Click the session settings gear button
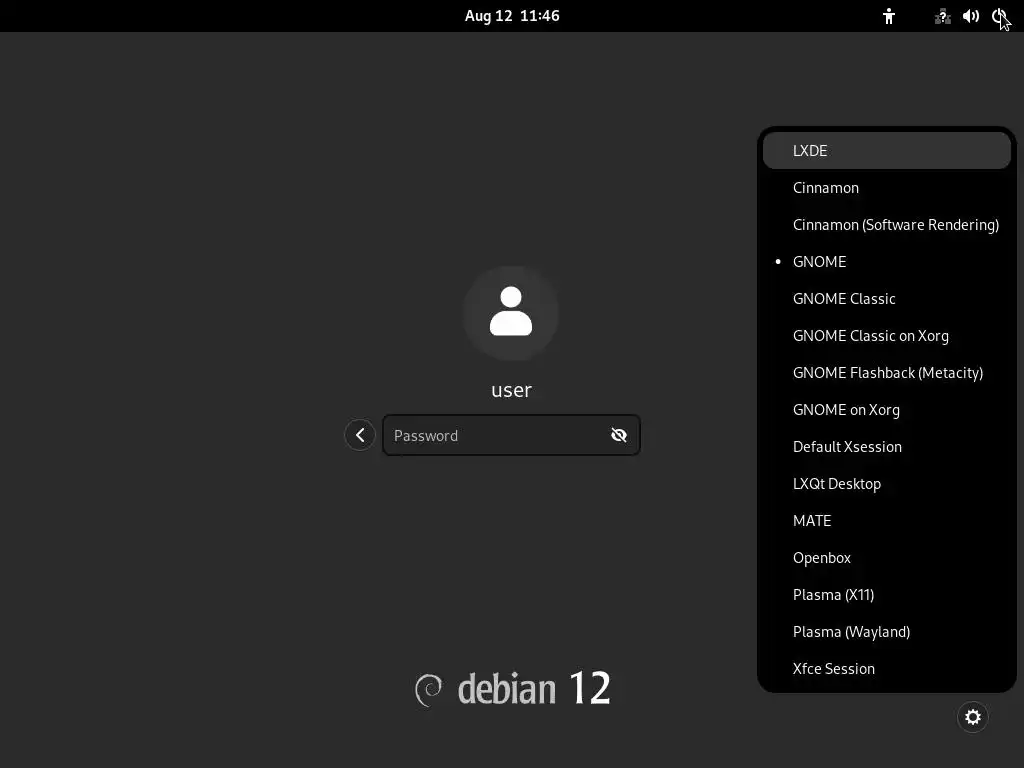This screenshot has width=1024, height=768. 972,717
